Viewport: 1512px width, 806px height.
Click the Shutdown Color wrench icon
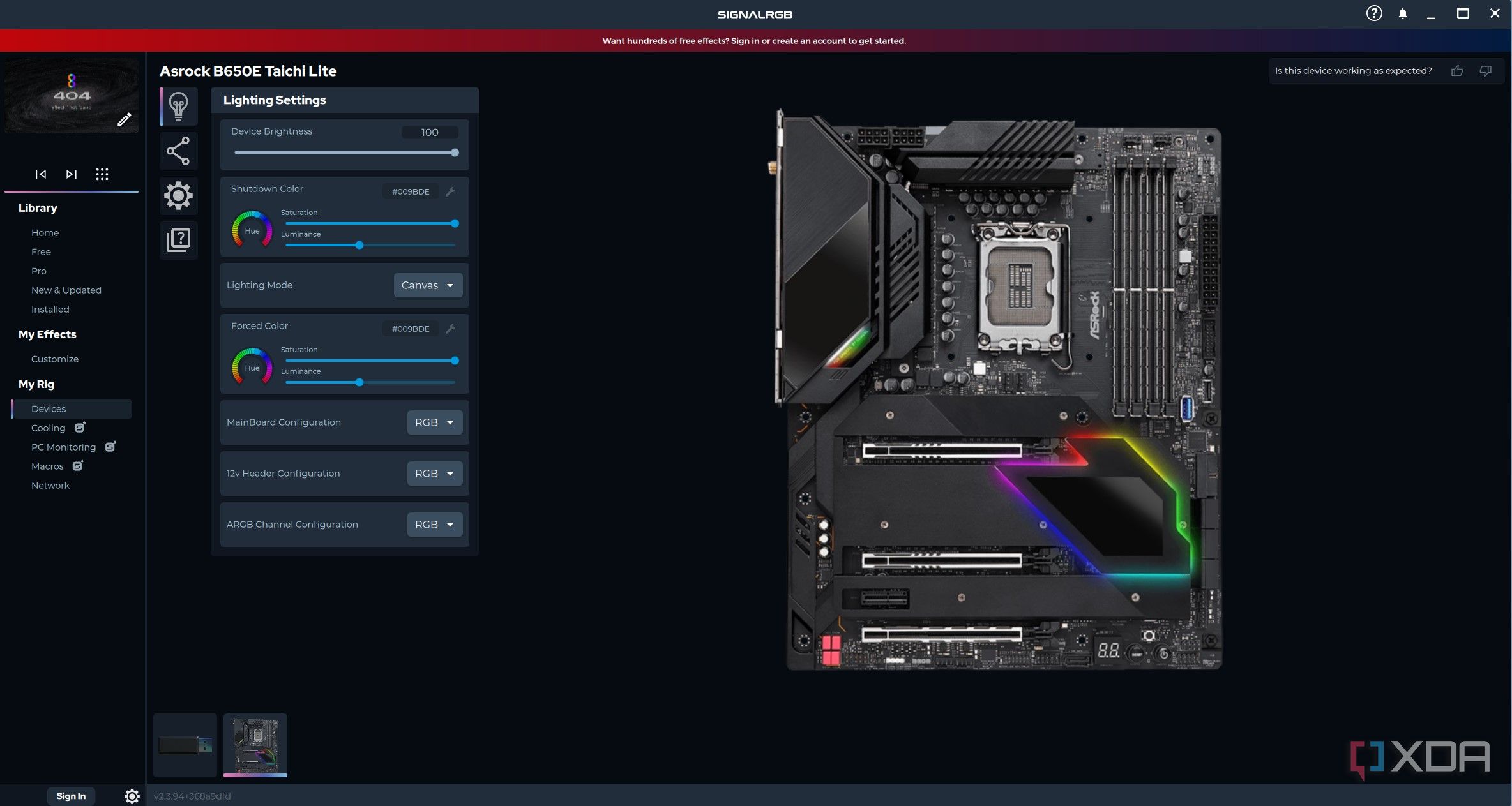[x=451, y=191]
